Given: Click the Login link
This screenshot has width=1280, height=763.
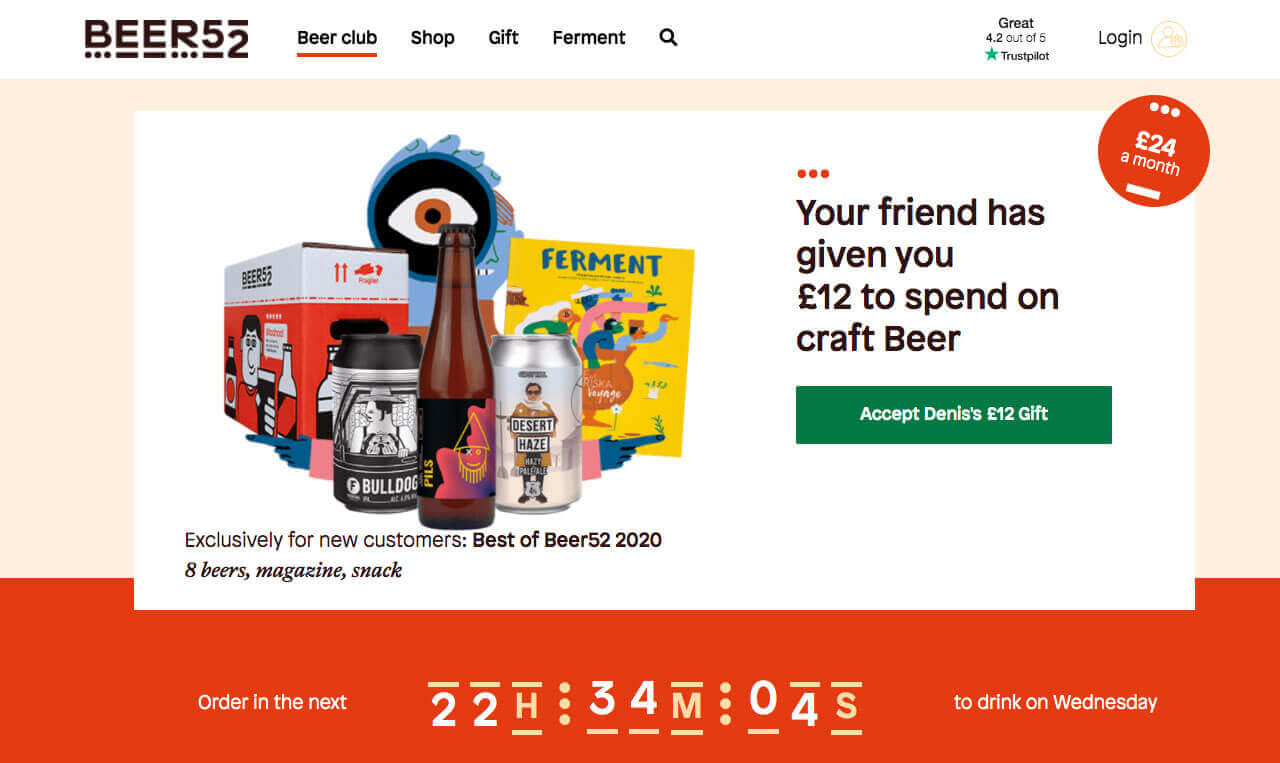Looking at the screenshot, I should (x=1120, y=38).
